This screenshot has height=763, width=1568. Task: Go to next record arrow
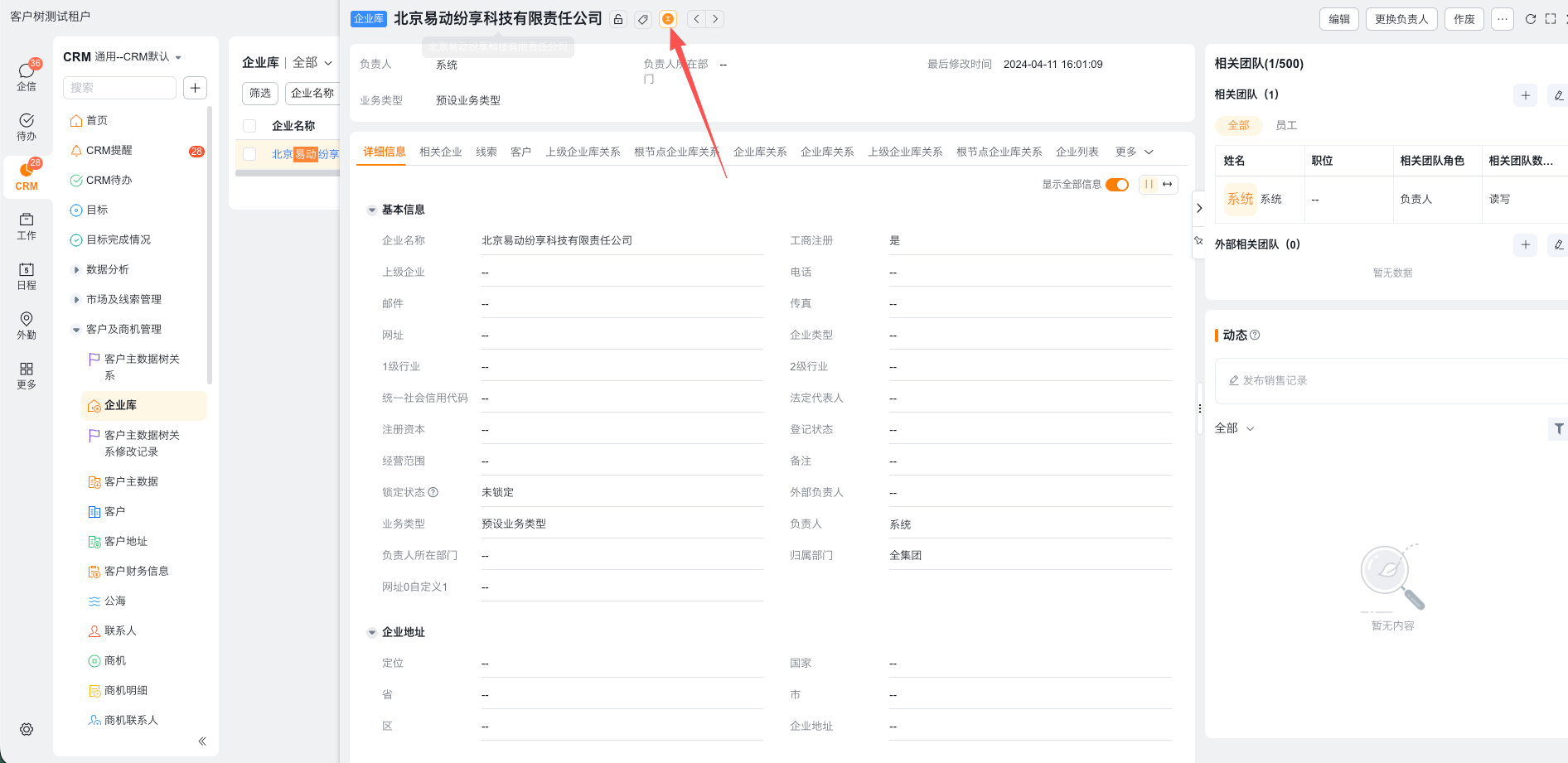click(715, 19)
